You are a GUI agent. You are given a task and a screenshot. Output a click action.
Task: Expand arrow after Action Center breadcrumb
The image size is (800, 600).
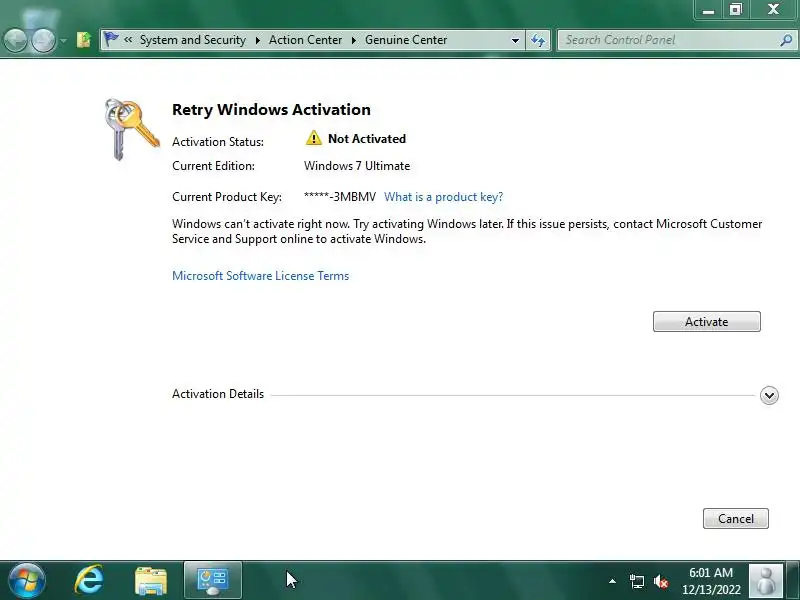pyautogui.click(x=354, y=40)
